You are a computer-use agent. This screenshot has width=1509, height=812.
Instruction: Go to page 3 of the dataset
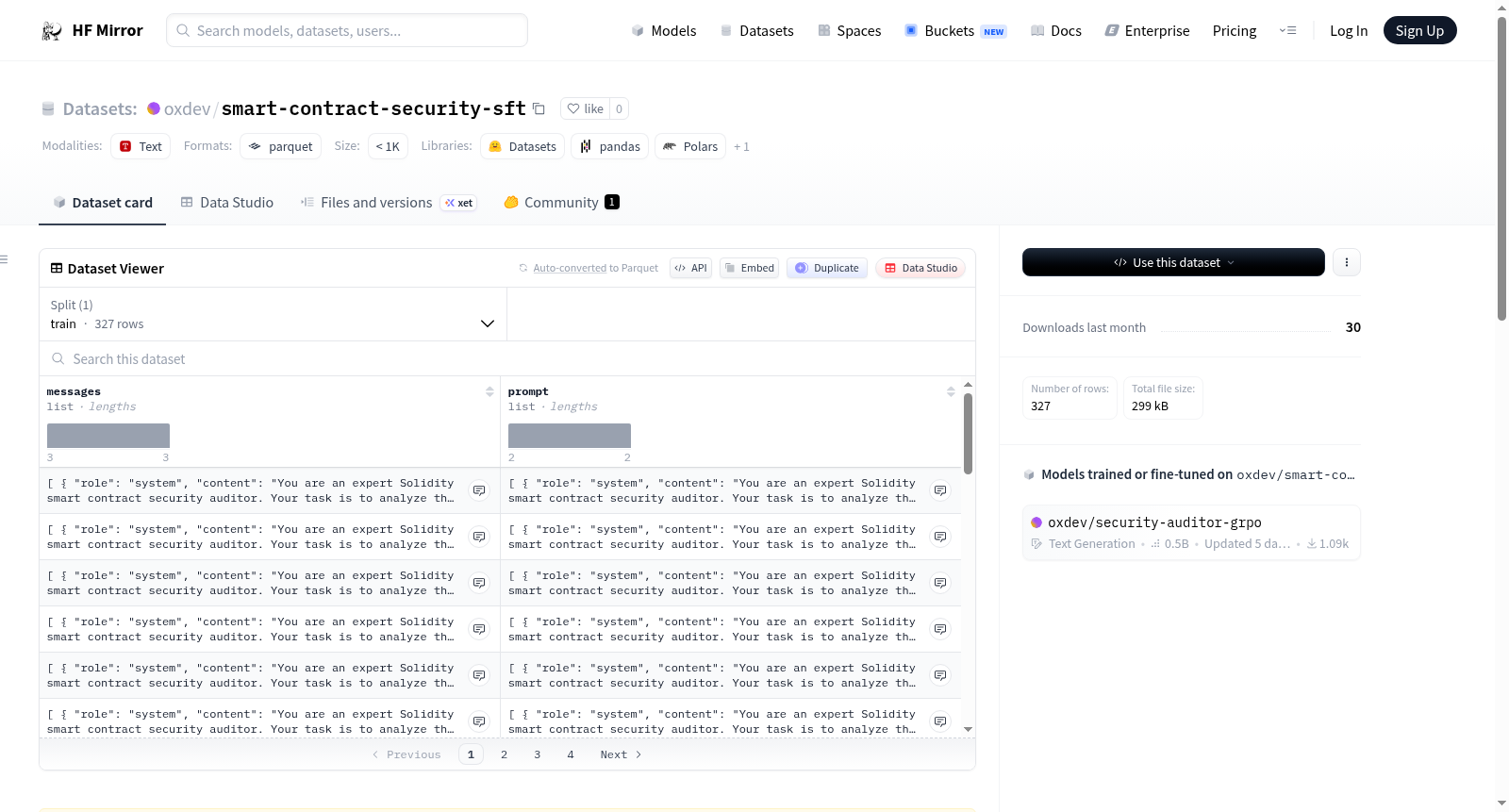click(538, 754)
